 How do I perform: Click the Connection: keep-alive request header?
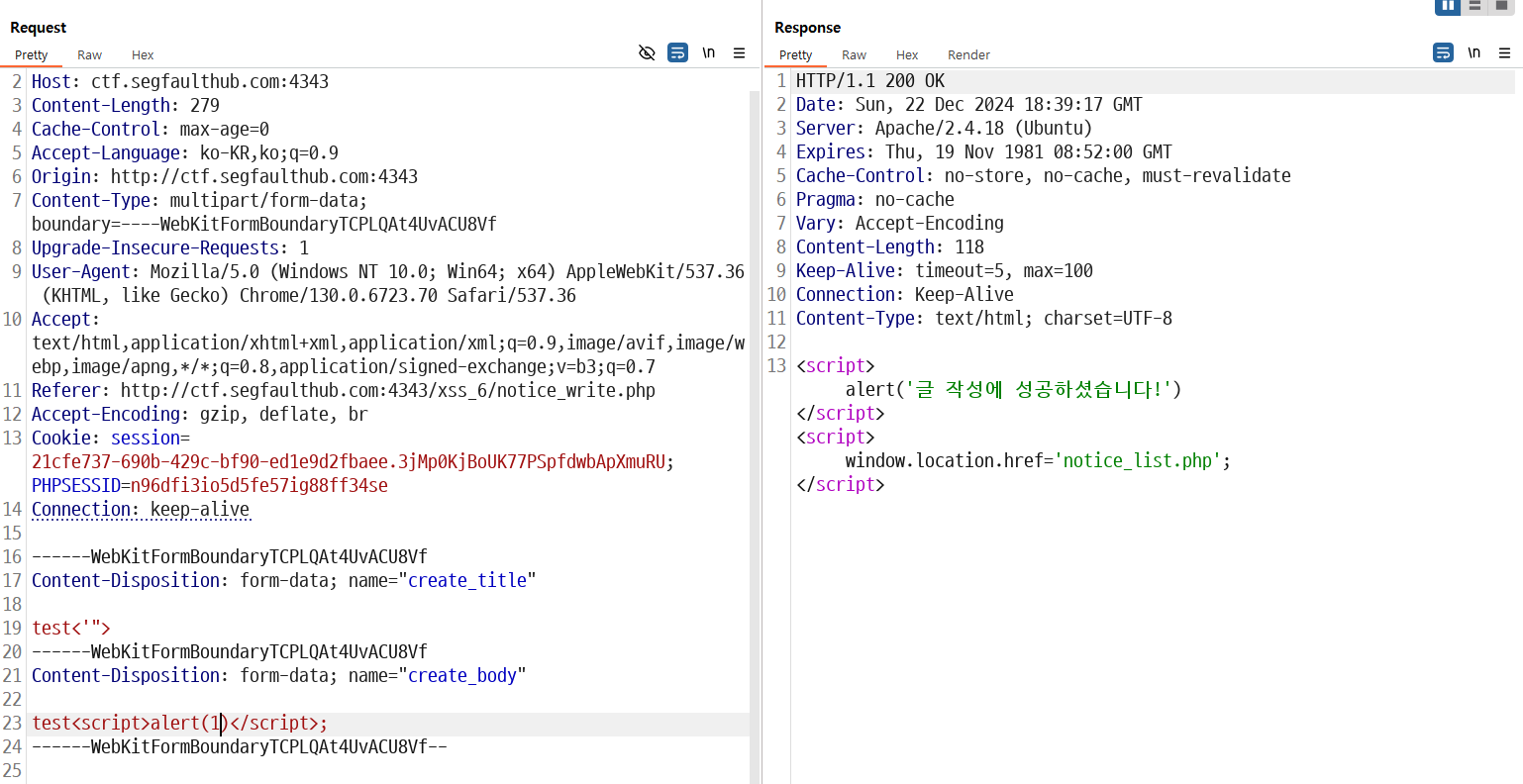[141, 510]
